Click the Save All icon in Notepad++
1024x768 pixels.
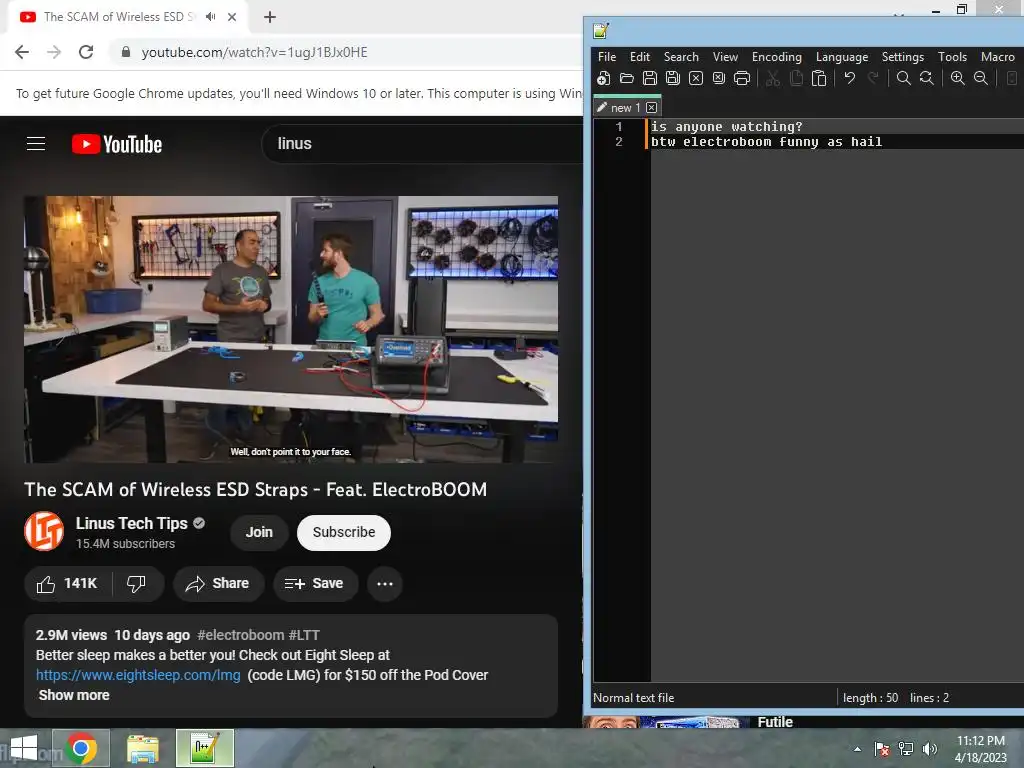673,78
